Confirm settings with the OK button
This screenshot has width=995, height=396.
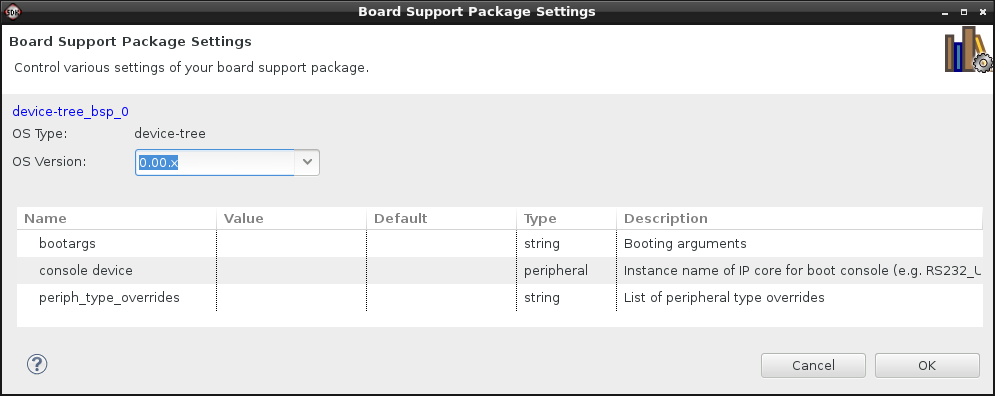[927, 366]
